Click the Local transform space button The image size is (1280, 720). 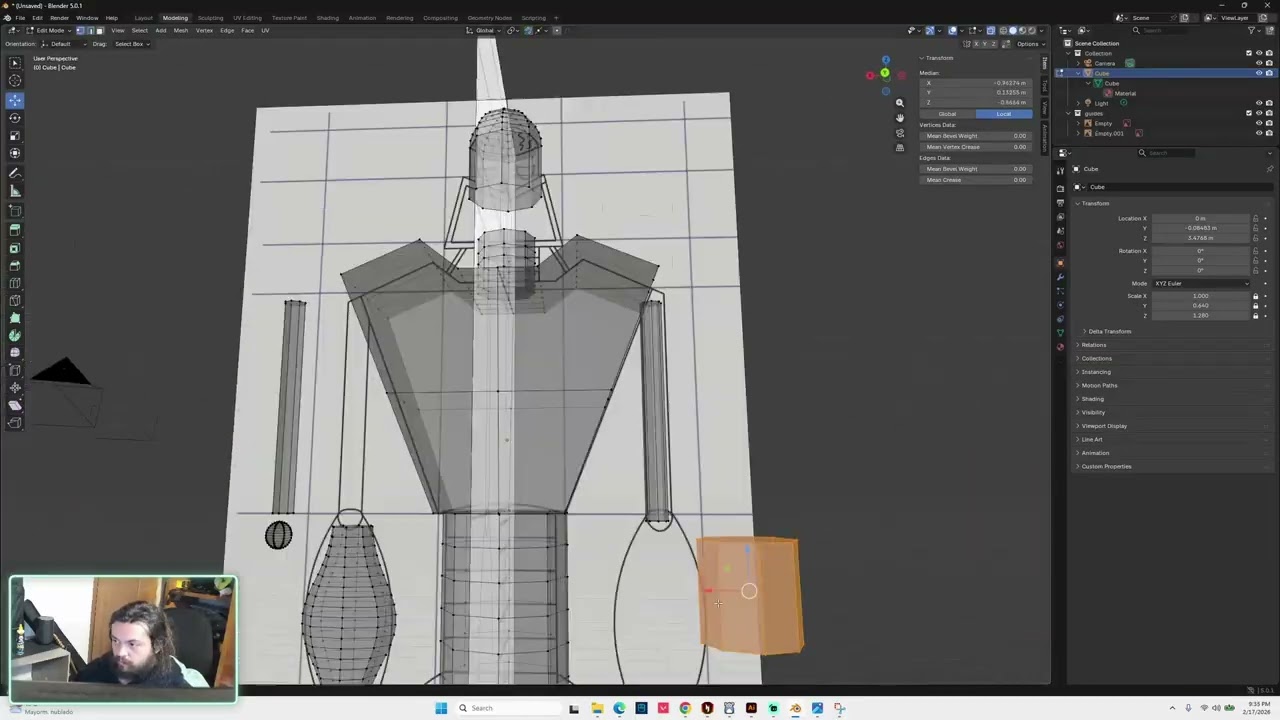[1003, 114]
